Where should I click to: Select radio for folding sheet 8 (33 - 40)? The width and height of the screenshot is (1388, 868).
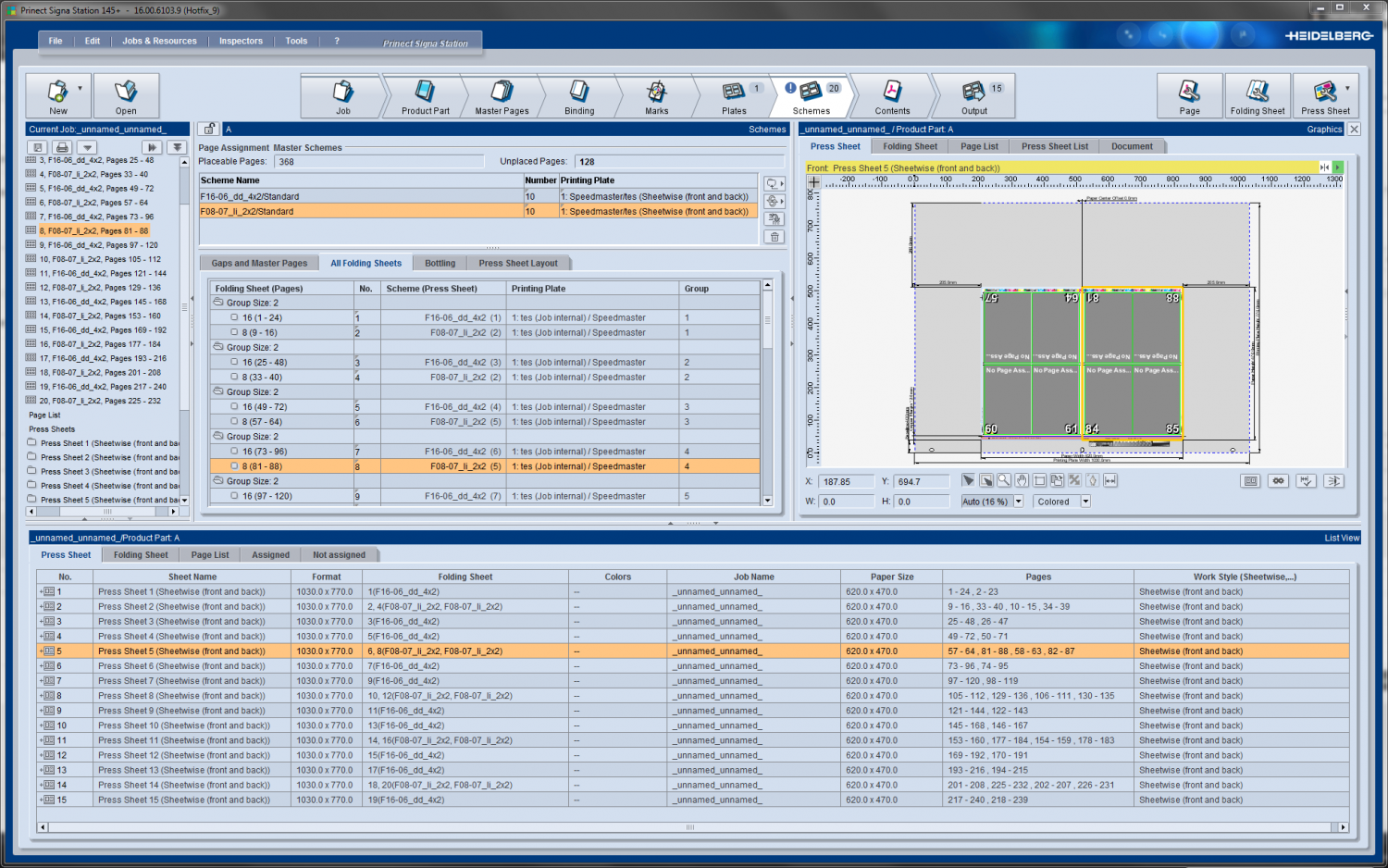tap(235, 377)
